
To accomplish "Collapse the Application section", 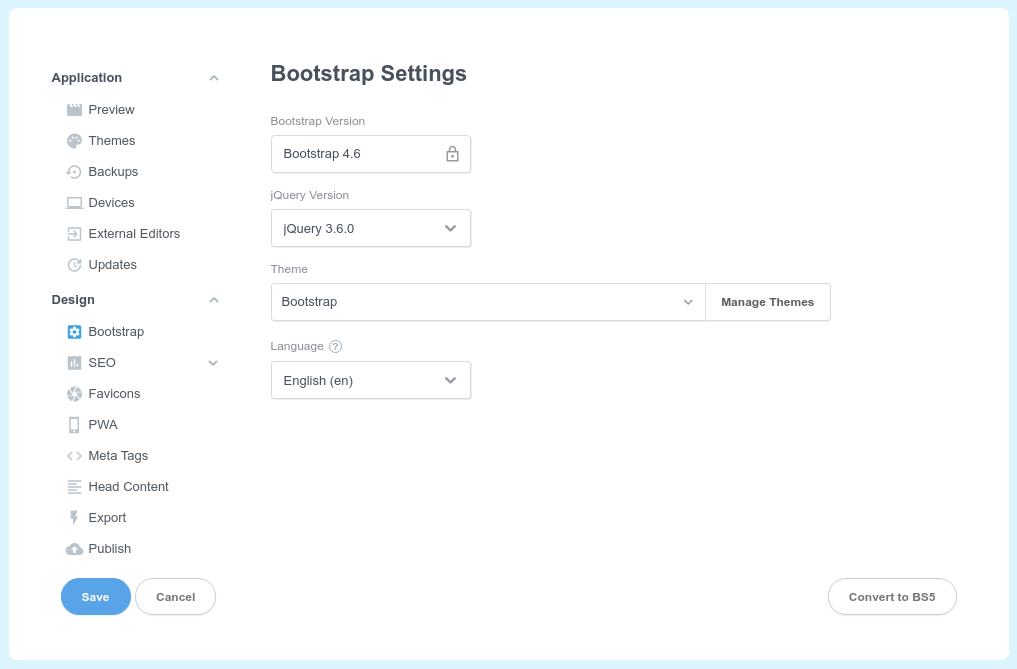I will [x=213, y=77].
